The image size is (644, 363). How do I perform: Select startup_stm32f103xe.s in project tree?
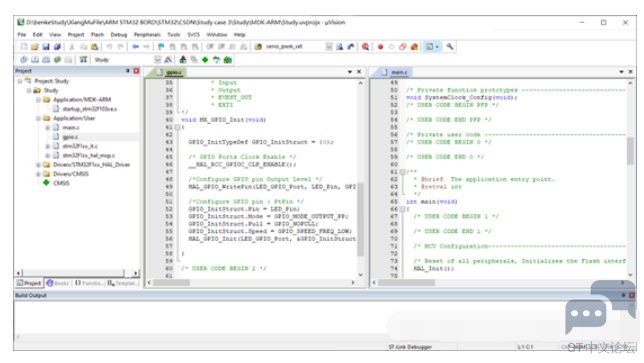[90, 109]
